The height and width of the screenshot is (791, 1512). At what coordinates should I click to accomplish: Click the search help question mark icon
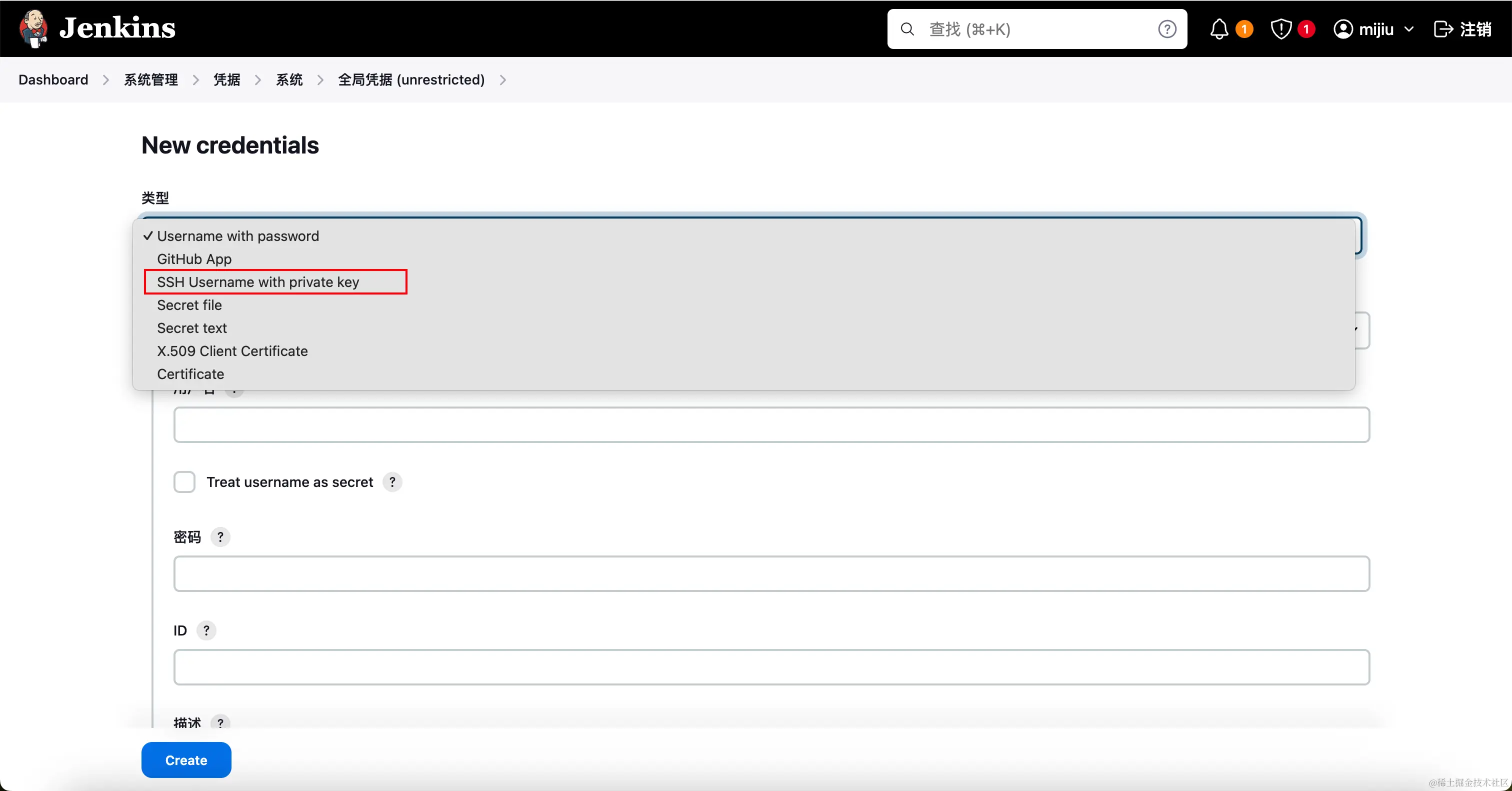pyautogui.click(x=1167, y=29)
